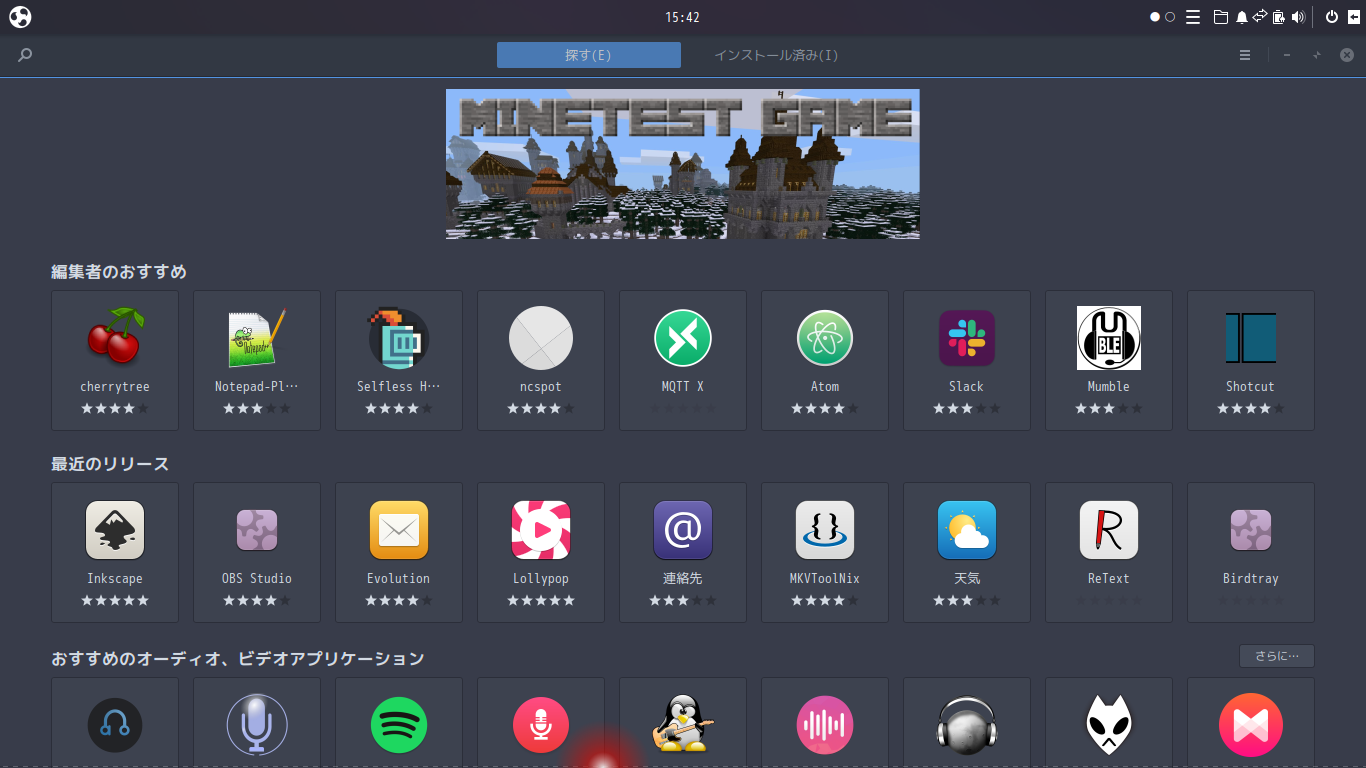1366x768 pixels.
Task: Click the Shotcut app name text
Action: tap(1251, 387)
